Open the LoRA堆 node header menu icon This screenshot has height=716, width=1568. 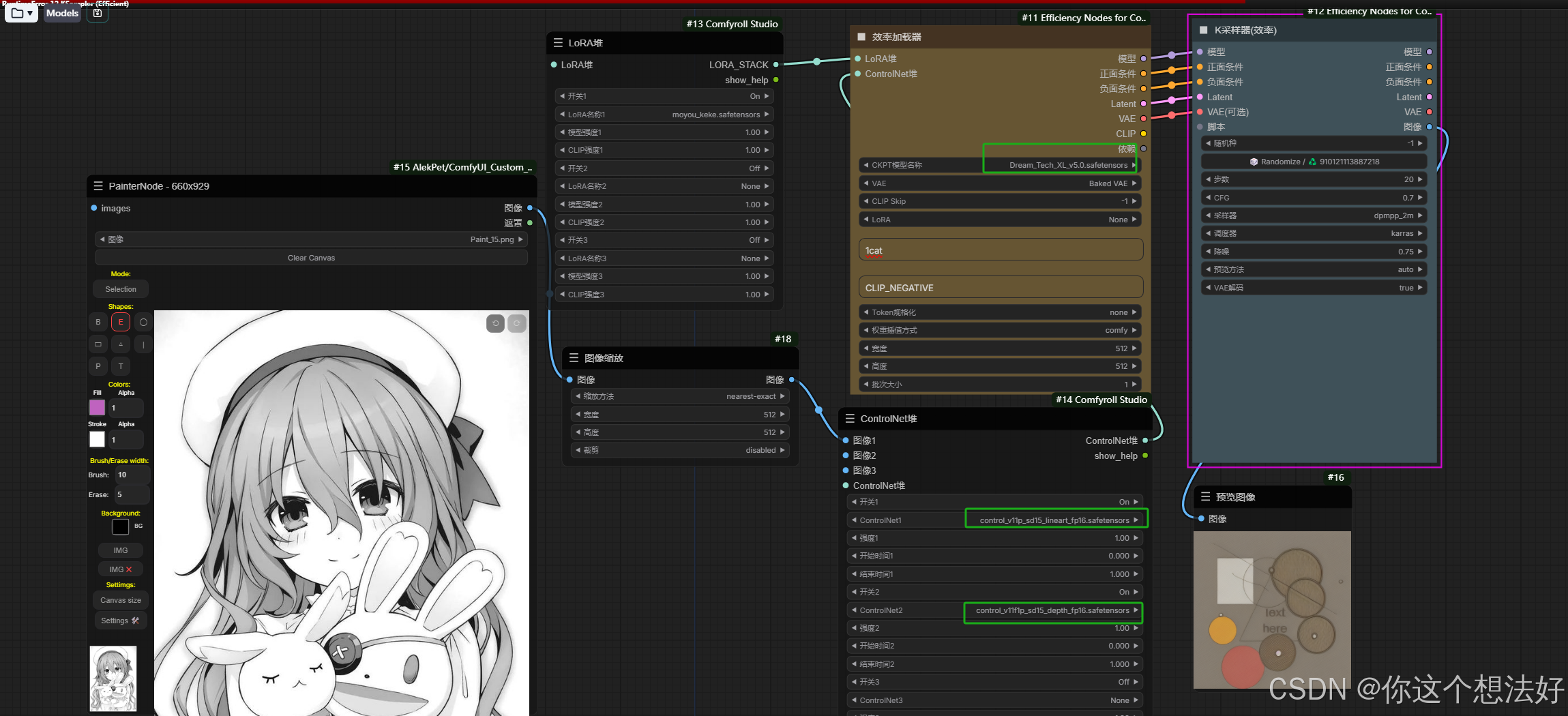(558, 43)
